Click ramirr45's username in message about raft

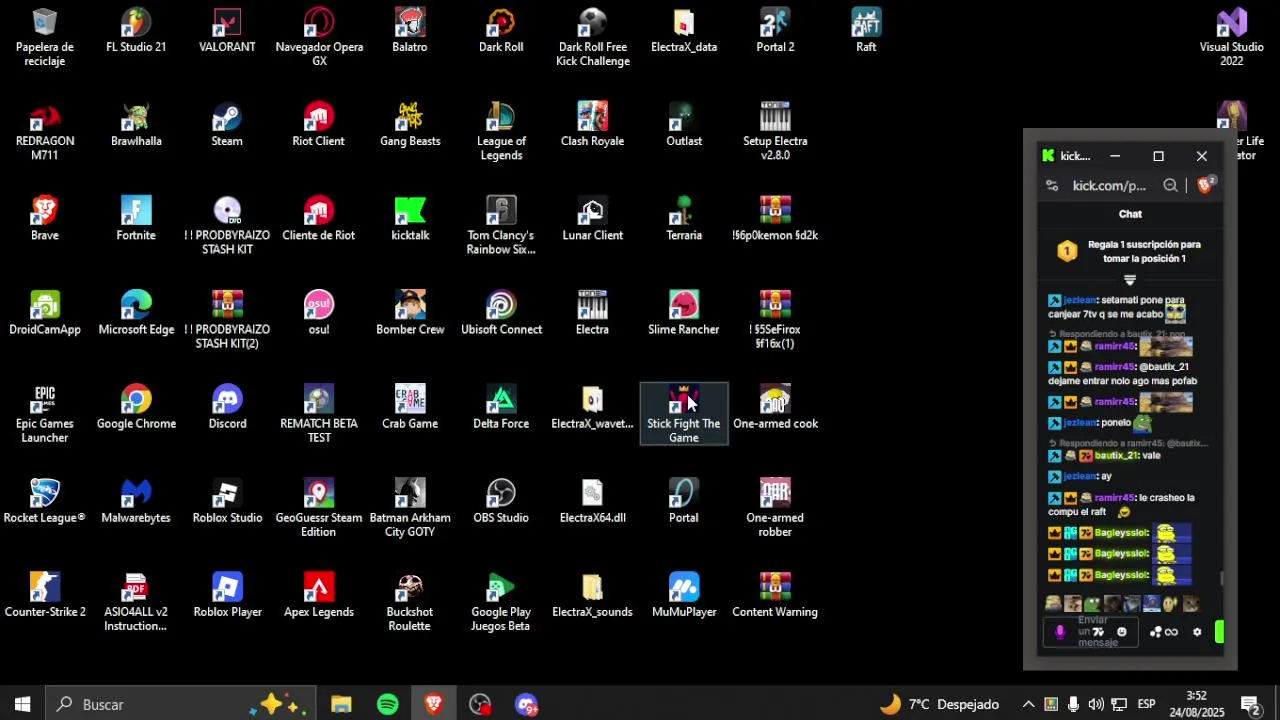[x=1114, y=497]
